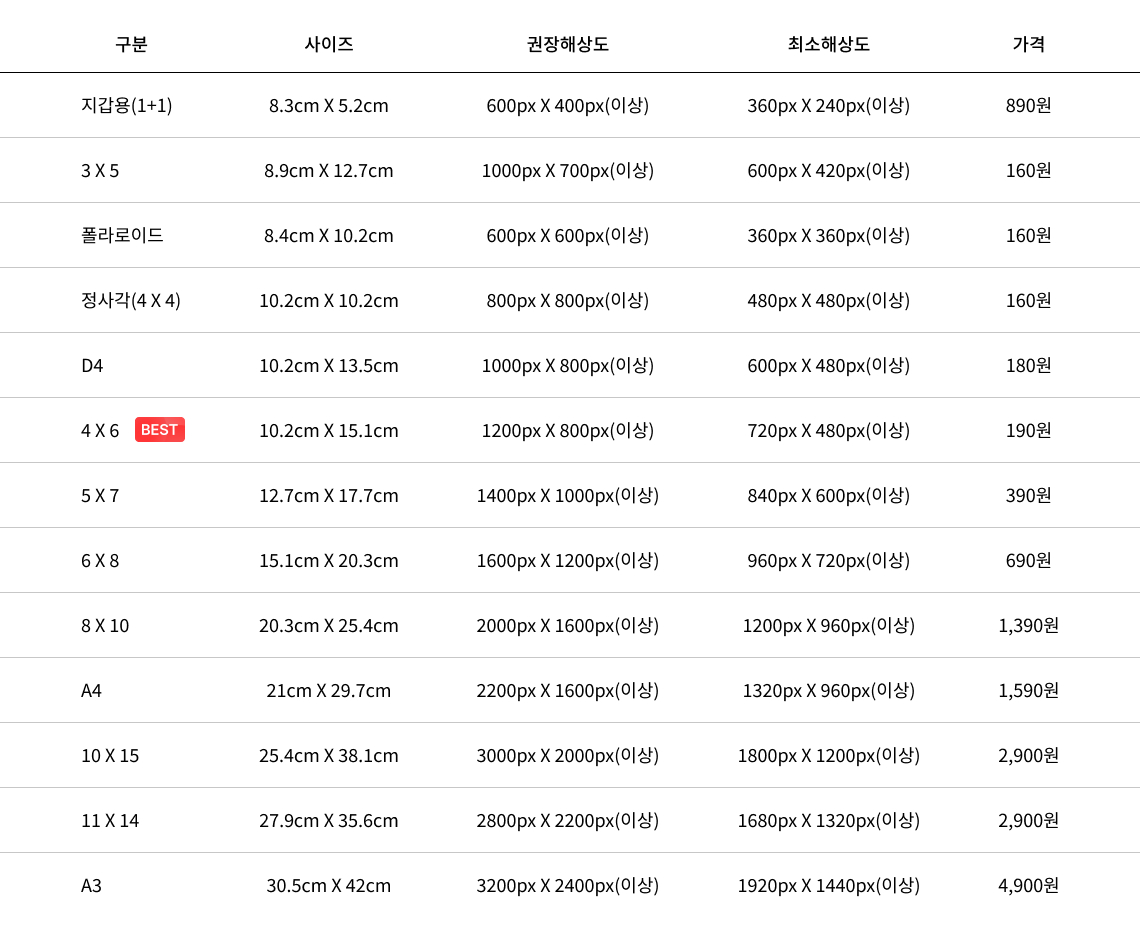Select the 권장해상도 column header

(x=568, y=44)
